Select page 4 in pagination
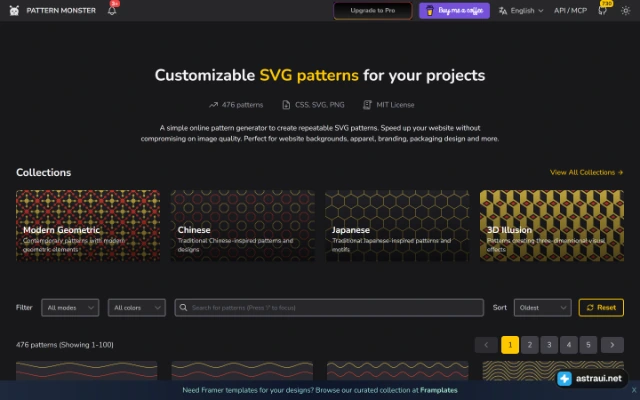 pyautogui.click(x=569, y=345)
